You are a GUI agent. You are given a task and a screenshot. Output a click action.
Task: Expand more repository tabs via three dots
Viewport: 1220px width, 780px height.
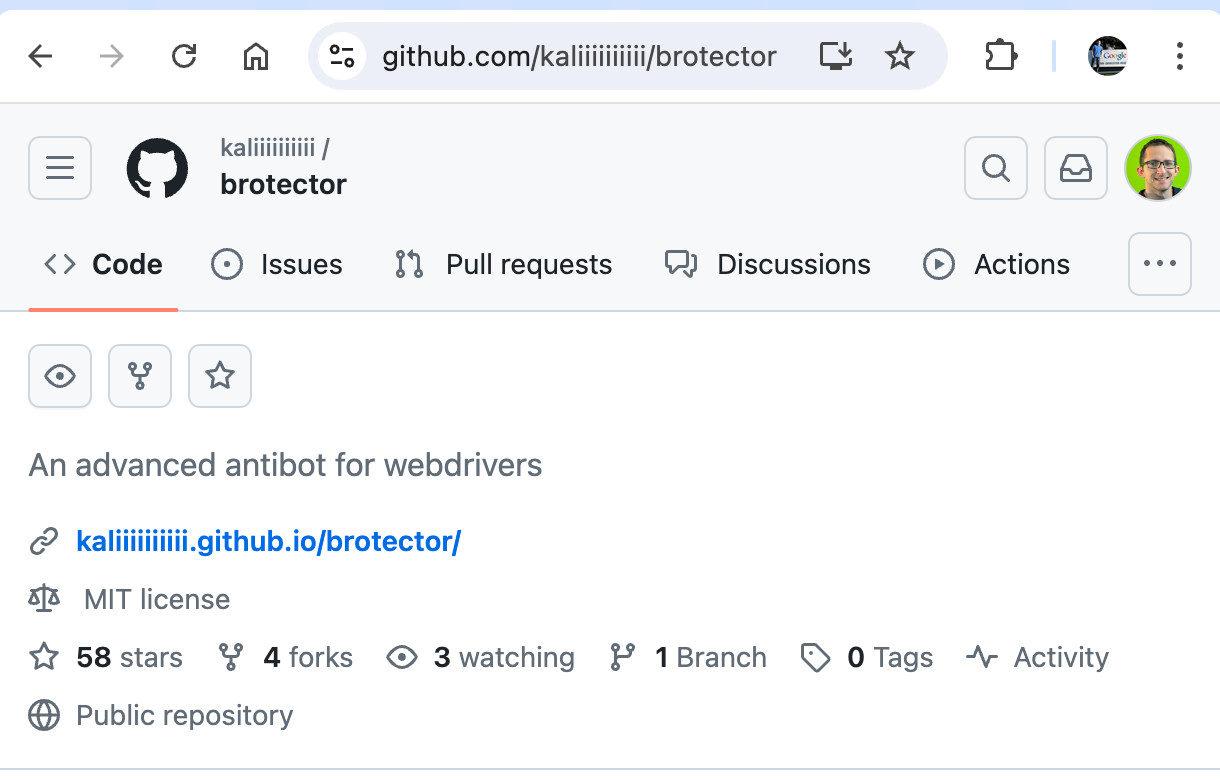tap(1160, 264)
